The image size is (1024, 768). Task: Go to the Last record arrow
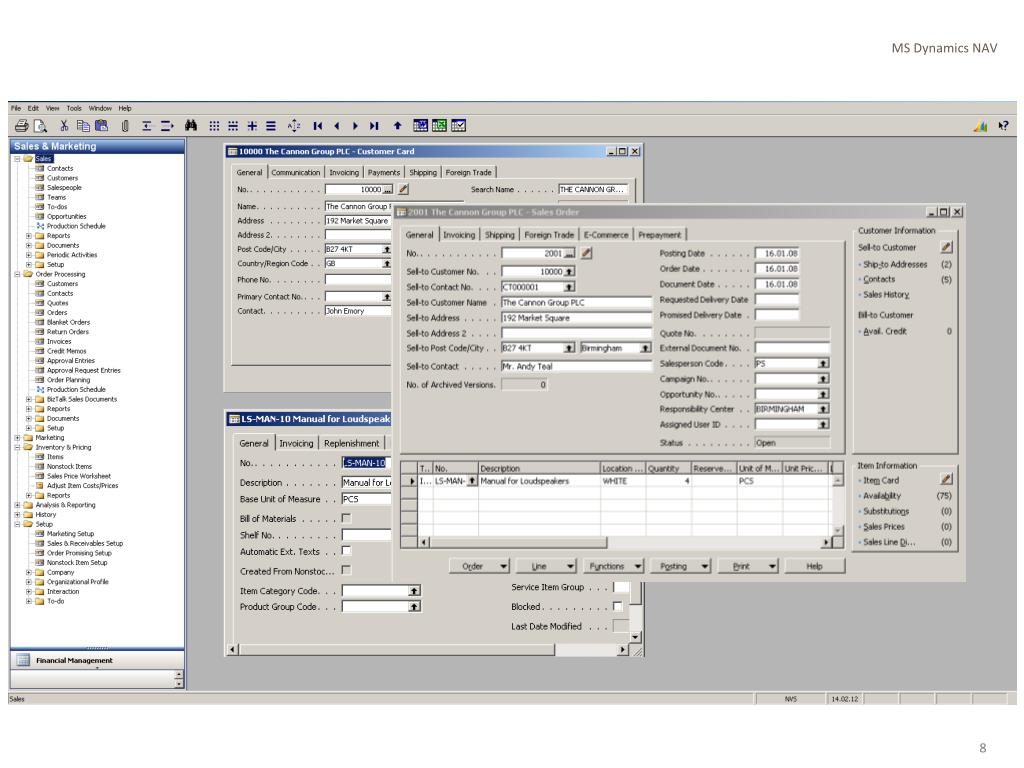(374, 126)
